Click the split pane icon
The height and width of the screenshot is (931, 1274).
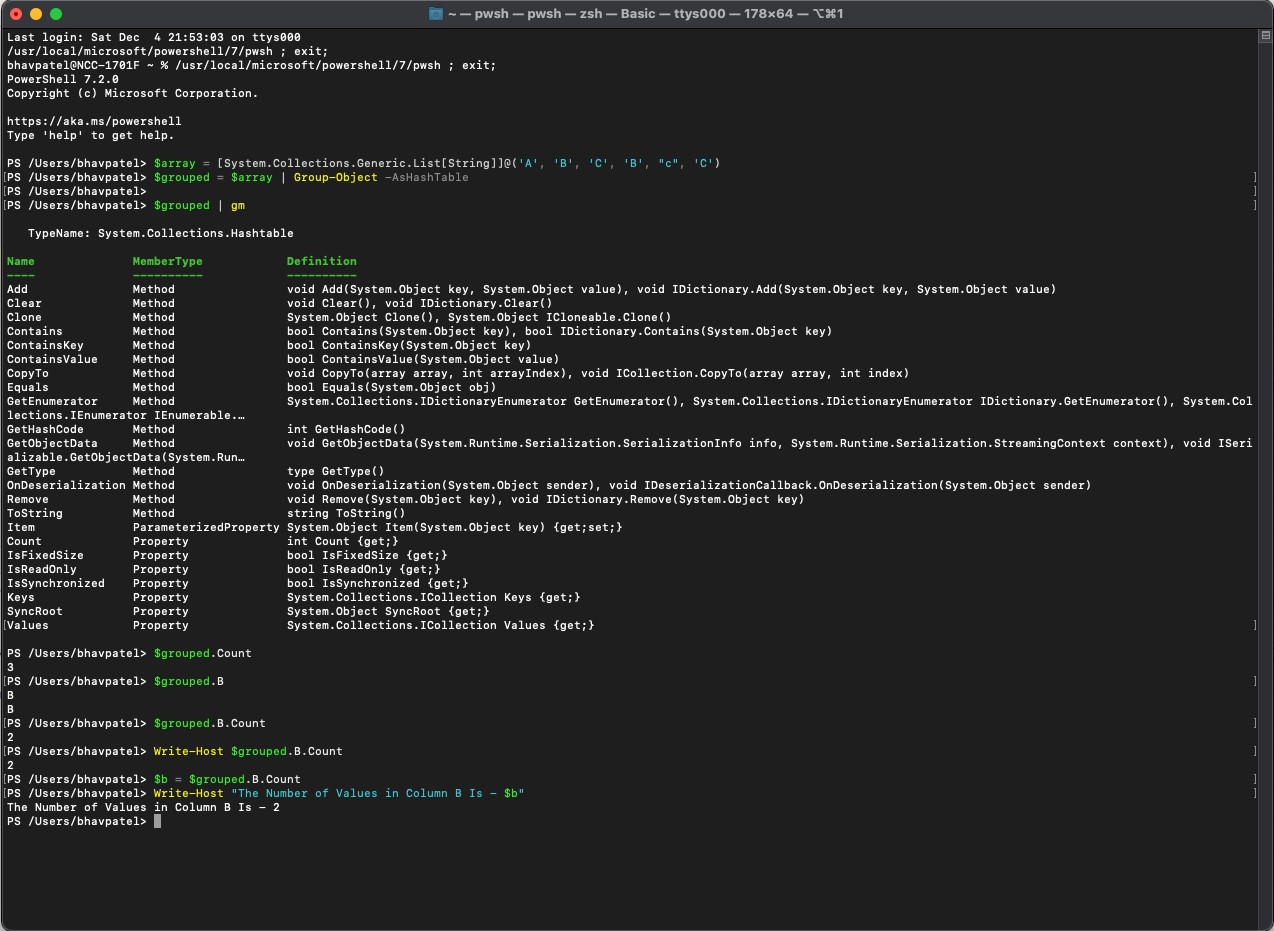tap(1265, 36)
